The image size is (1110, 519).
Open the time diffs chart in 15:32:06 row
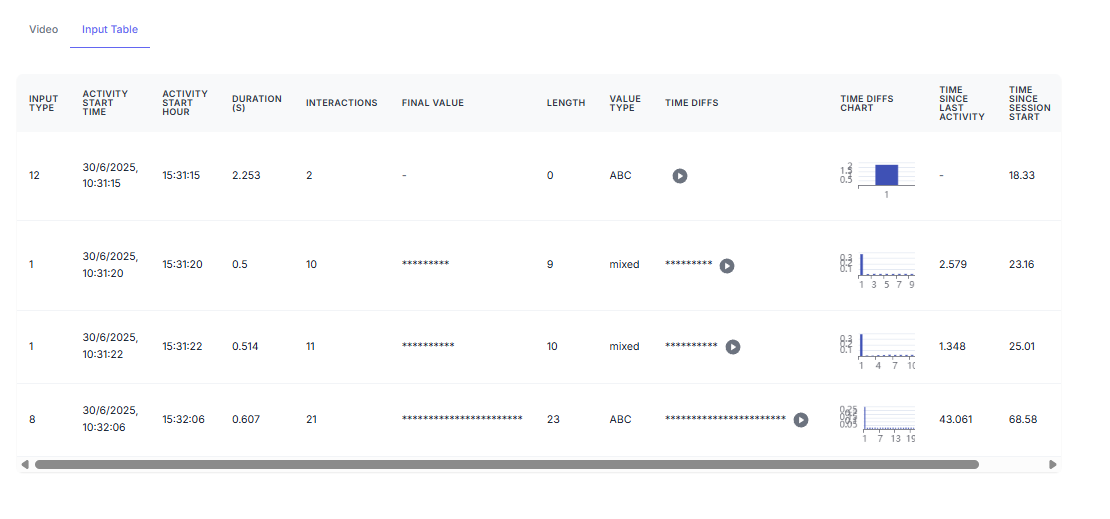877,424
